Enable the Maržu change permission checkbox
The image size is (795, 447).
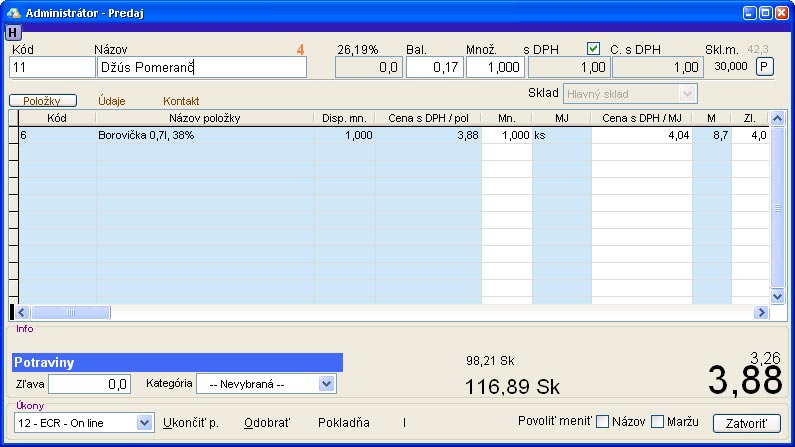click(x=658, y=422)
